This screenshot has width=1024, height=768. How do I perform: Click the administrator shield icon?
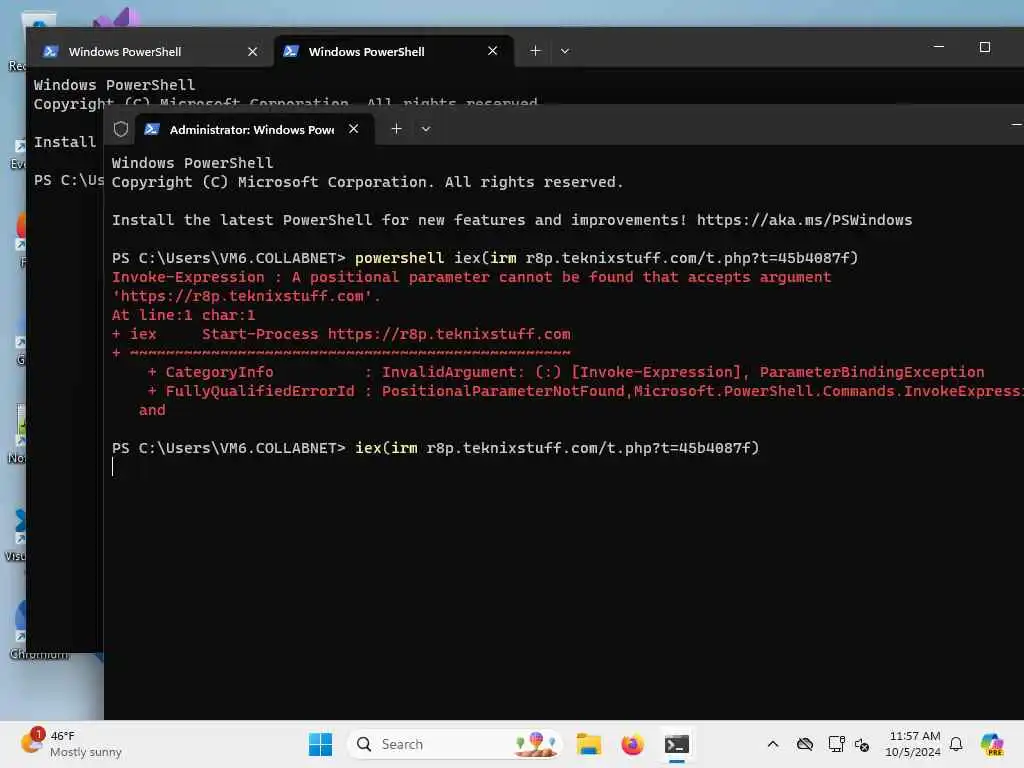[x=121, y=129]
